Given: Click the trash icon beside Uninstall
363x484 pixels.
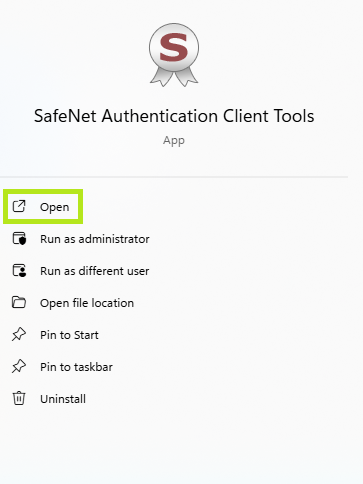Looking at the screenshot, I should pyautogui.click(x=19, y=399).
